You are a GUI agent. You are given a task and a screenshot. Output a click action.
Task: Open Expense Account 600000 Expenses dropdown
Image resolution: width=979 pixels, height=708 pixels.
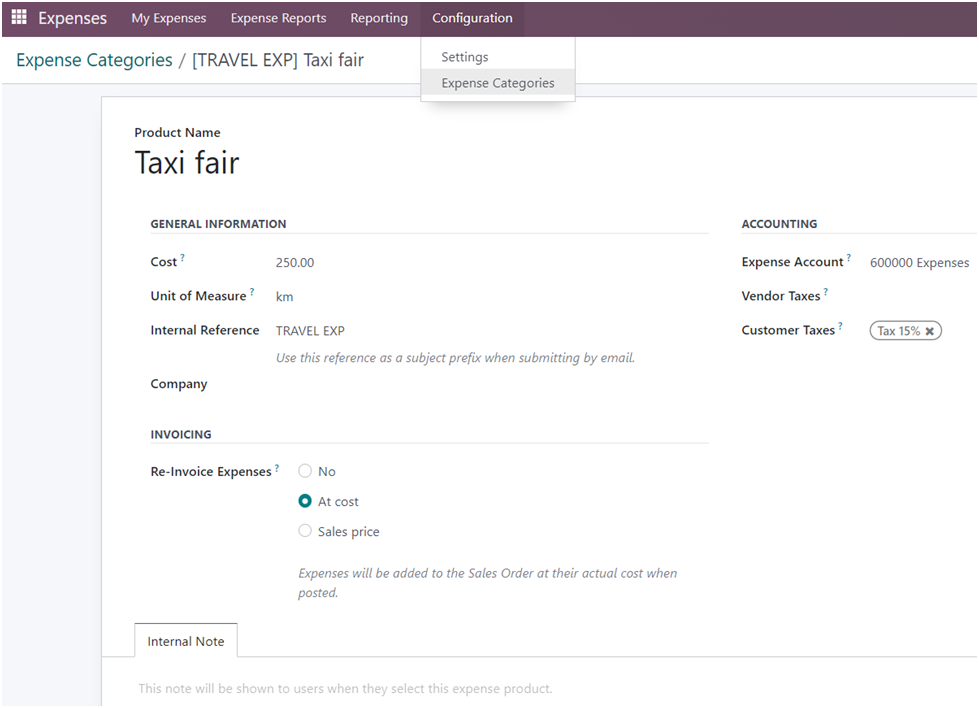[x=919, y=263]
